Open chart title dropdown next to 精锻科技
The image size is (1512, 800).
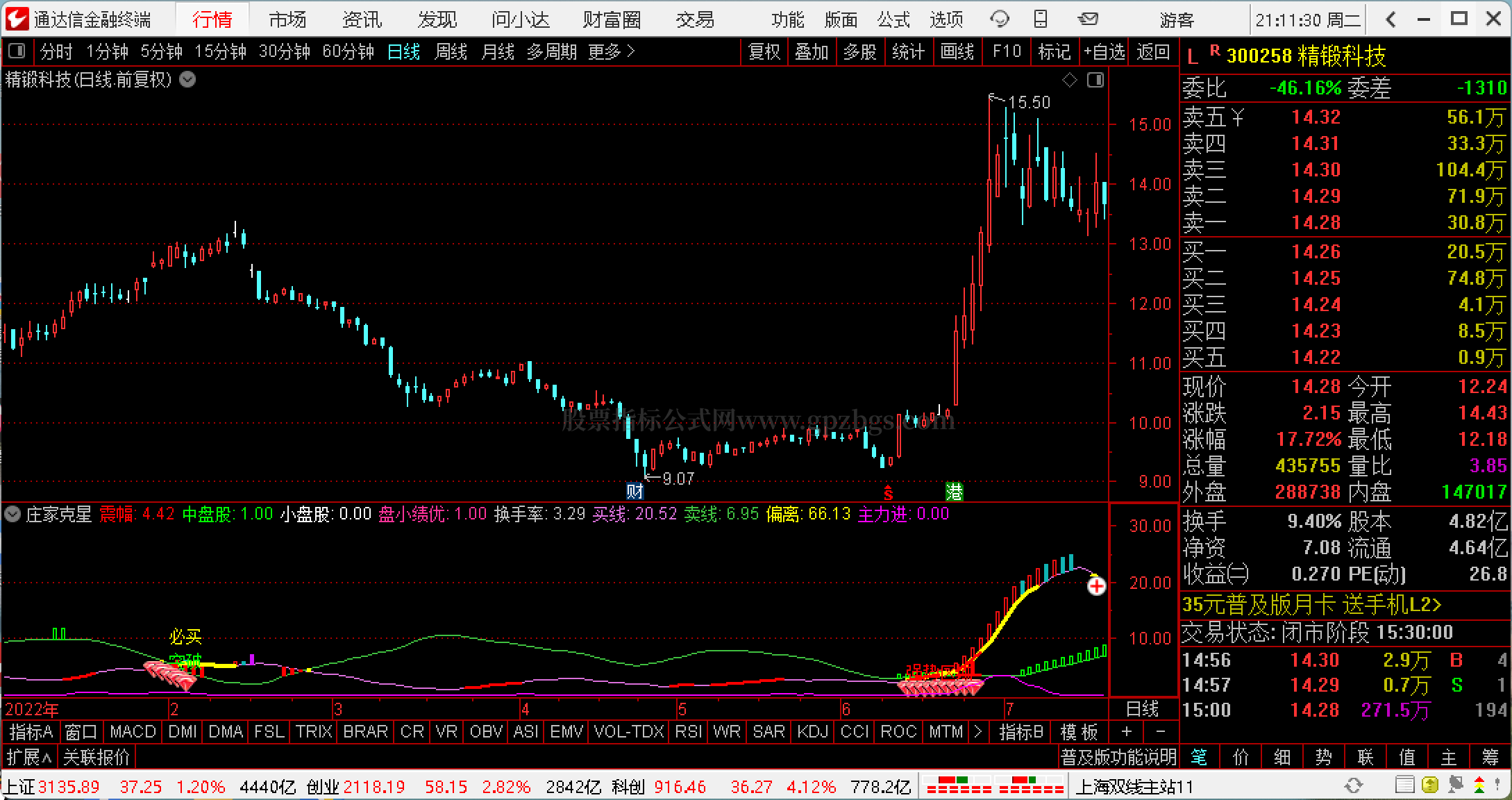[187, 80]
